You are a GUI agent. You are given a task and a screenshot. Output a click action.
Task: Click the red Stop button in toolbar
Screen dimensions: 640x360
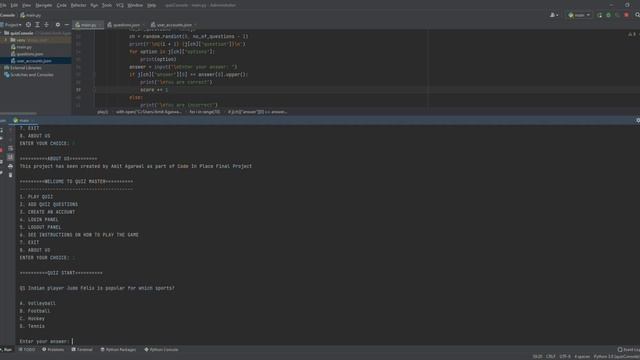[x=627, y=15]
